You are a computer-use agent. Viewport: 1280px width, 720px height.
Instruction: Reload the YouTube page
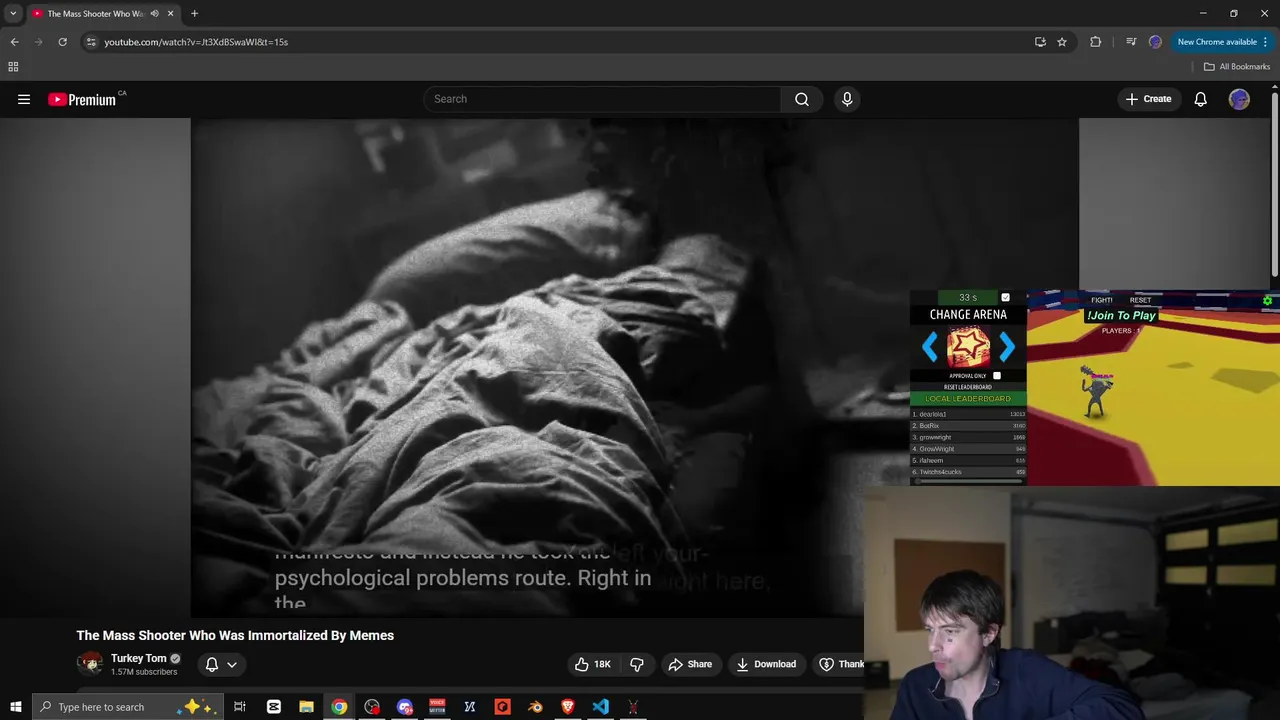[x=62, y=42]
